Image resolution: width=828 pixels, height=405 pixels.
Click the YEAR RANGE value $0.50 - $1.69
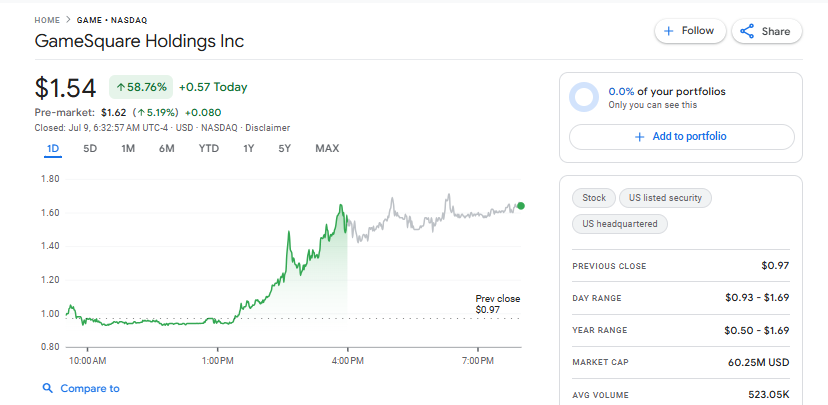tap(757, 331)
